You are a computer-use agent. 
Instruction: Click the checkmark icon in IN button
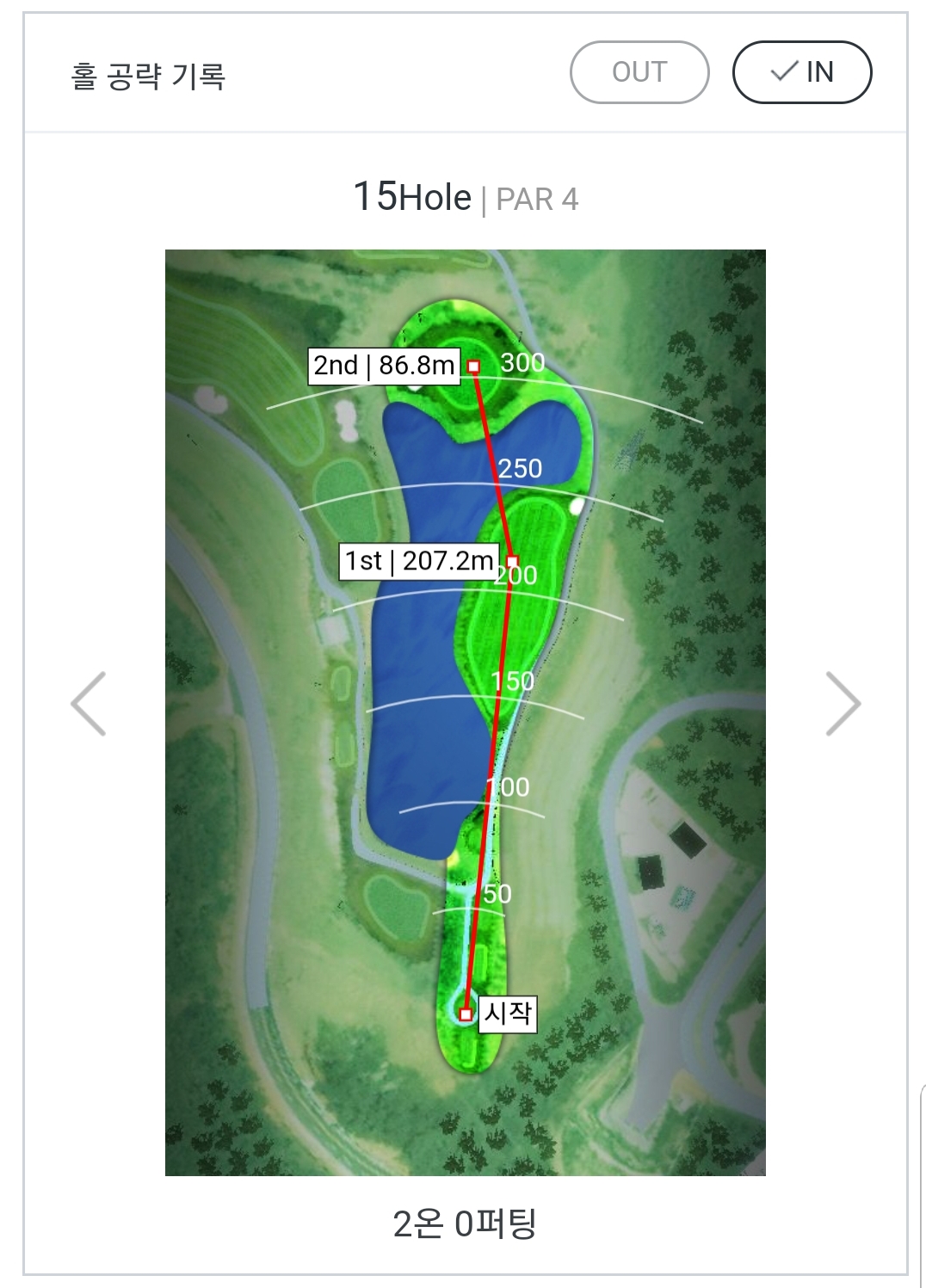pos(784,71)
